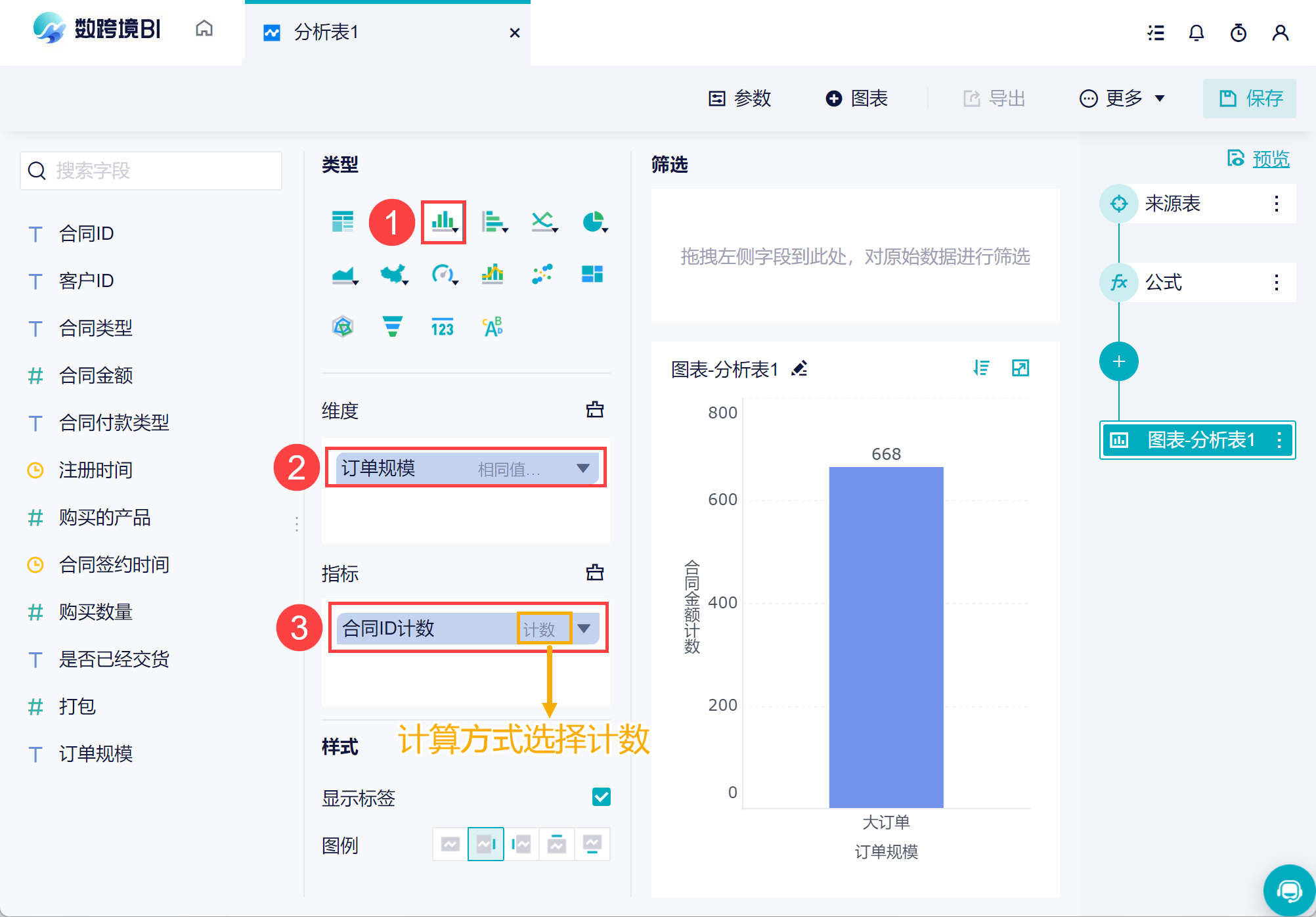This screenshot has width=1316, height=917.
Task: Select the gauge chart type
Action: tap(443, 274)
